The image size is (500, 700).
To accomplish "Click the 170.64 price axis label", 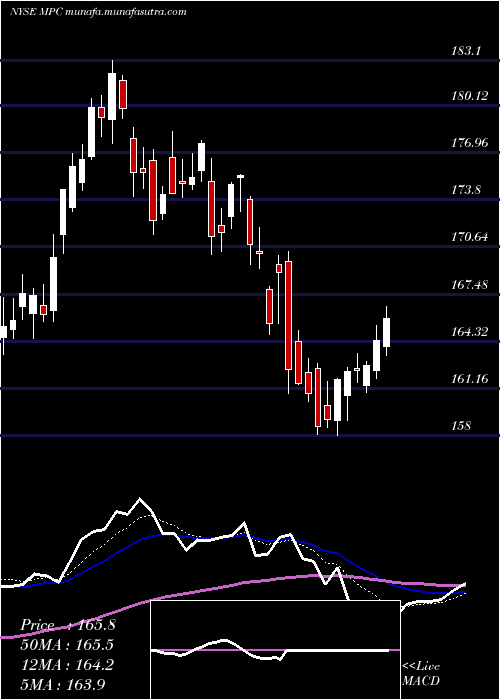I will click(470, 237).
